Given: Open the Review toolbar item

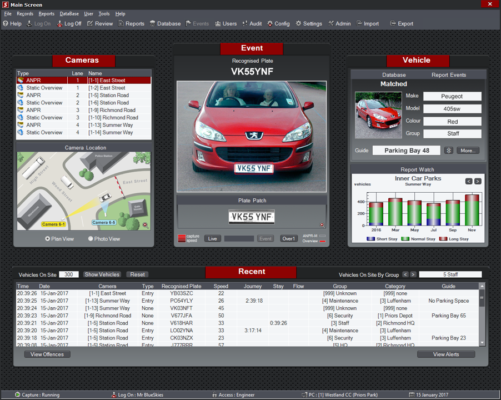Looking at the screenshot, I should (x=100, y=24).
